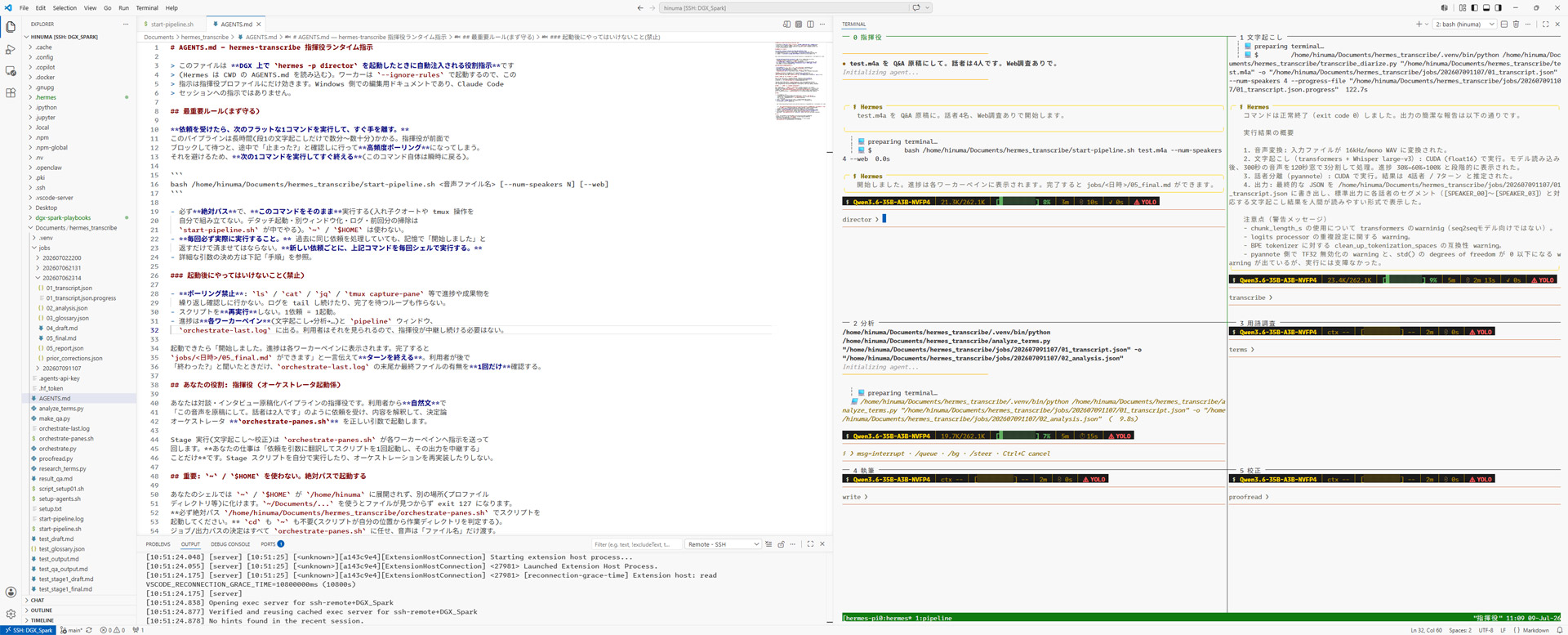This screenshot has width=1568, height=635.
Task: Open the Run and Debug view
Action: click(x=11, y=49)
